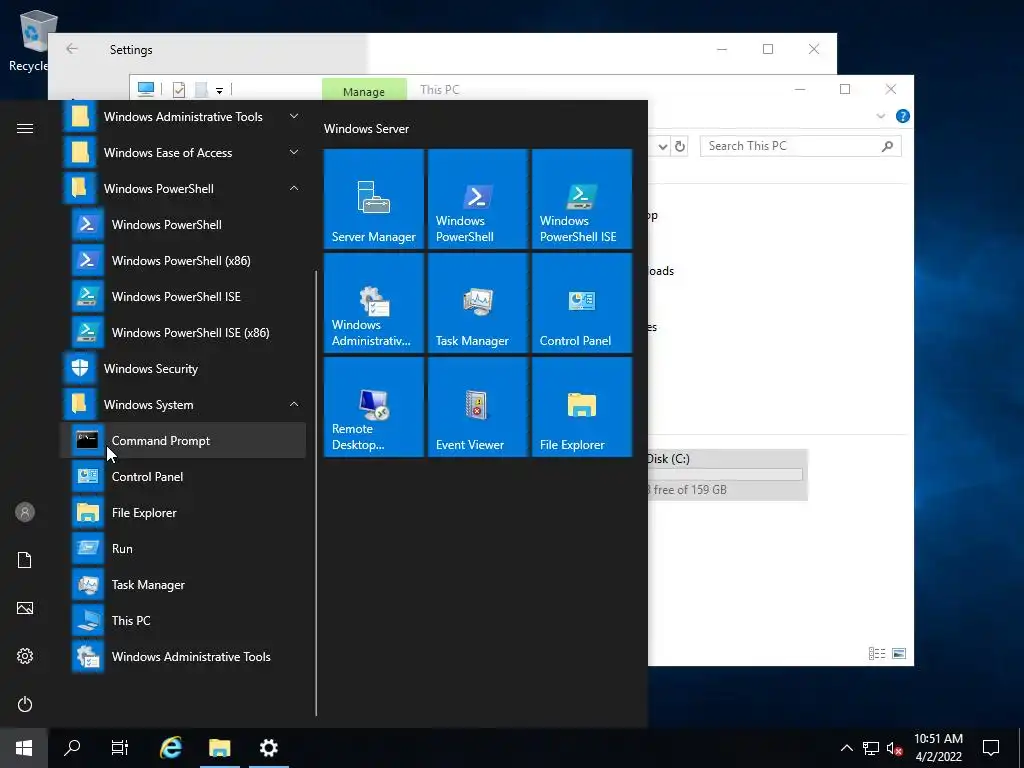The image size is (1024, 768).
Task: Click the Start menu apps list scrollbar
Action: pos(316,493)
